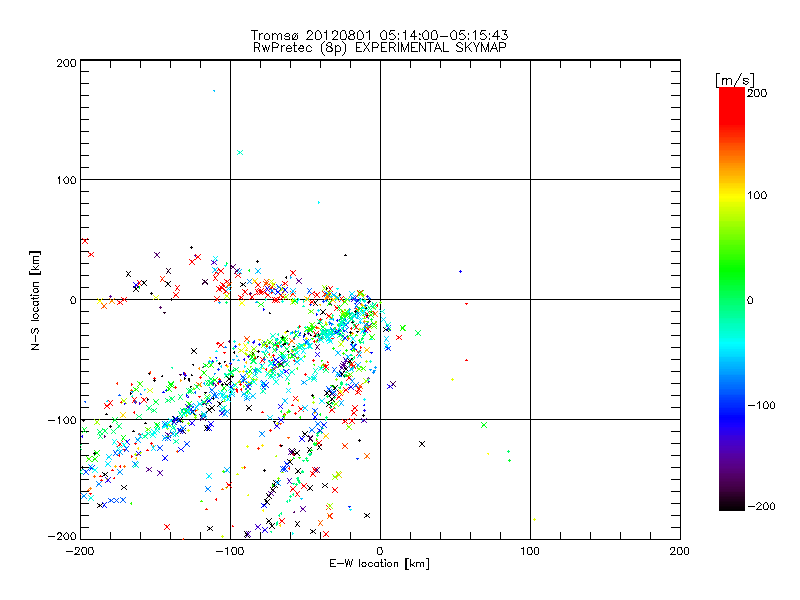Click the title line "Tromsø 20120801 05:14:00-05:15:43"
This screenshot has height=600, width=800.
click(379, 35)
